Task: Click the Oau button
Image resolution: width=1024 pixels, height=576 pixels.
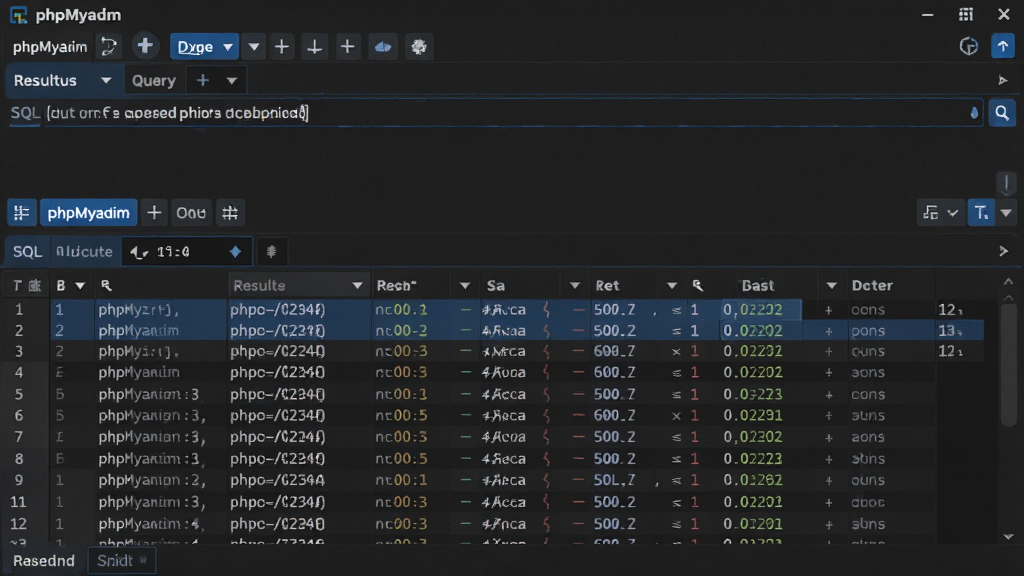Action: point(191,213)
